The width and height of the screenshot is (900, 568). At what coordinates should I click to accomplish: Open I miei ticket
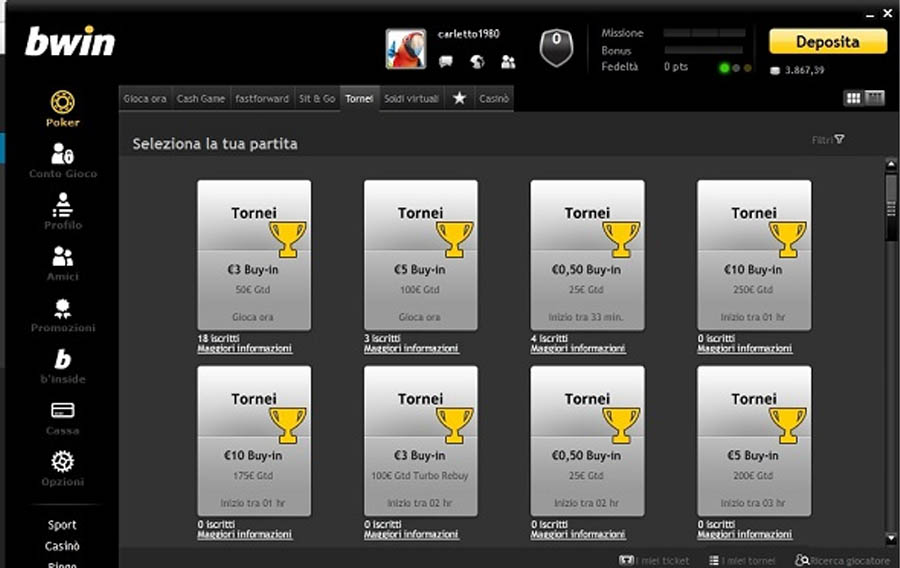654,560
